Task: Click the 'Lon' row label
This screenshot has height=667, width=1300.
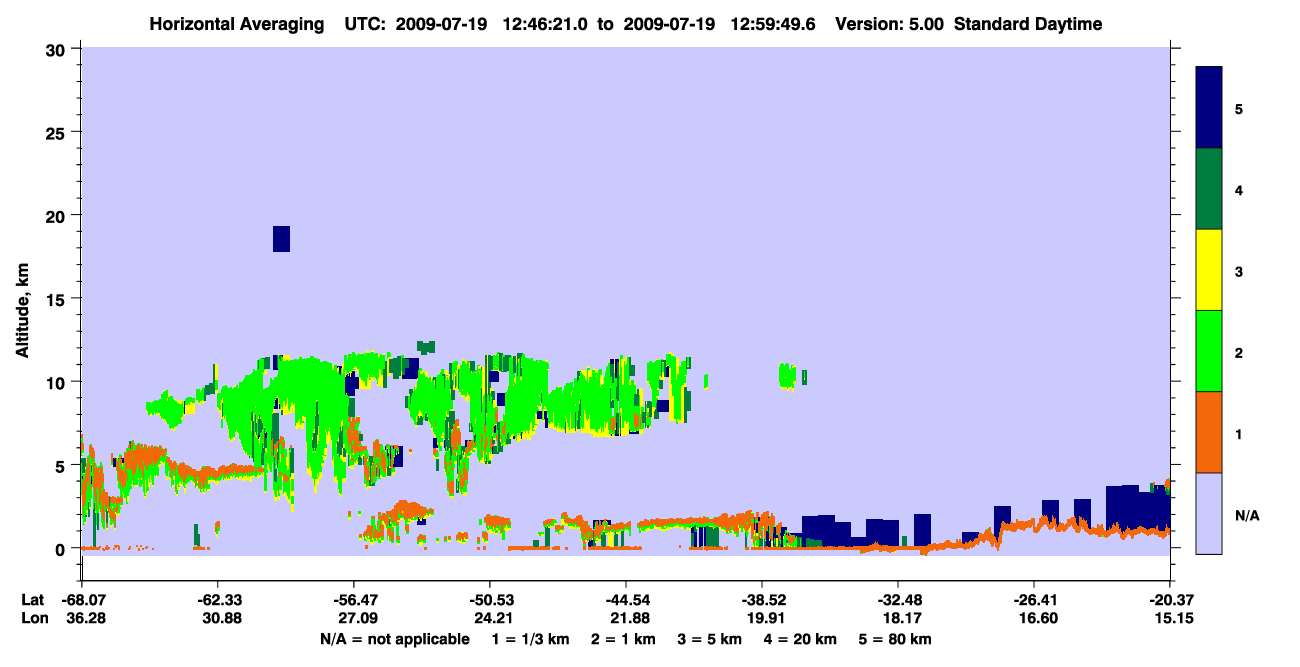Action: [33, 618]
